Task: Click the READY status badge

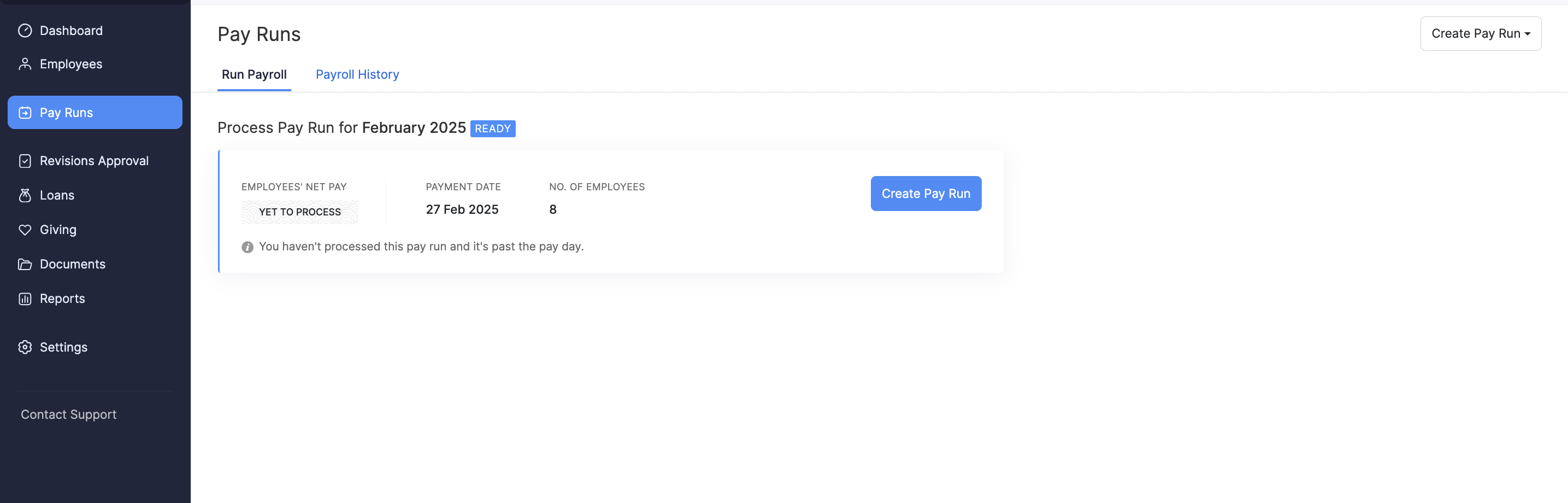Action: pyautogui.click(x=492, y=128)
